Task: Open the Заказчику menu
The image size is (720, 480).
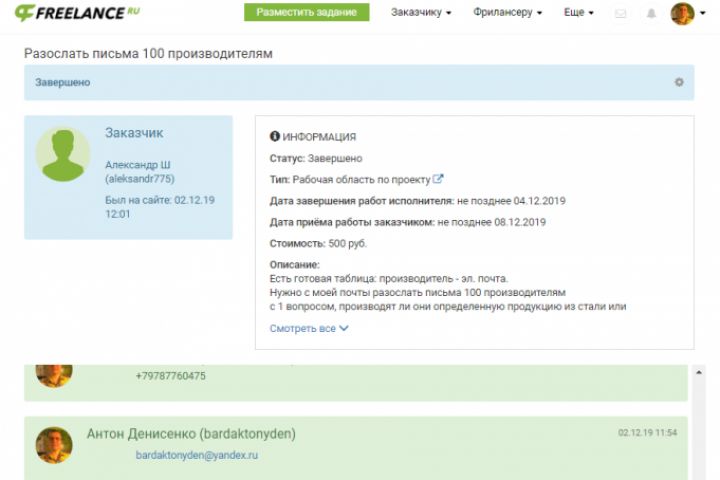Action: pyautogui.click(x=421, y=12)
